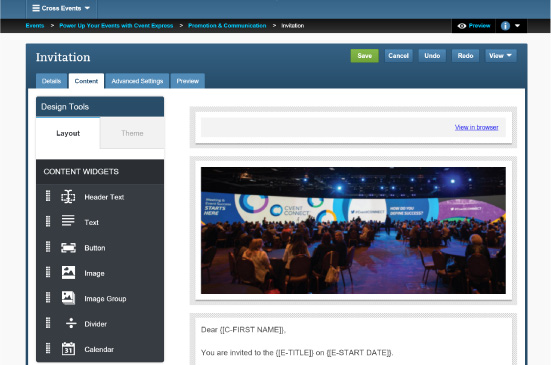Expand the arrow next to info icon
The height and width of the screenshot is (365, 551).
click(x=517, y=26)
